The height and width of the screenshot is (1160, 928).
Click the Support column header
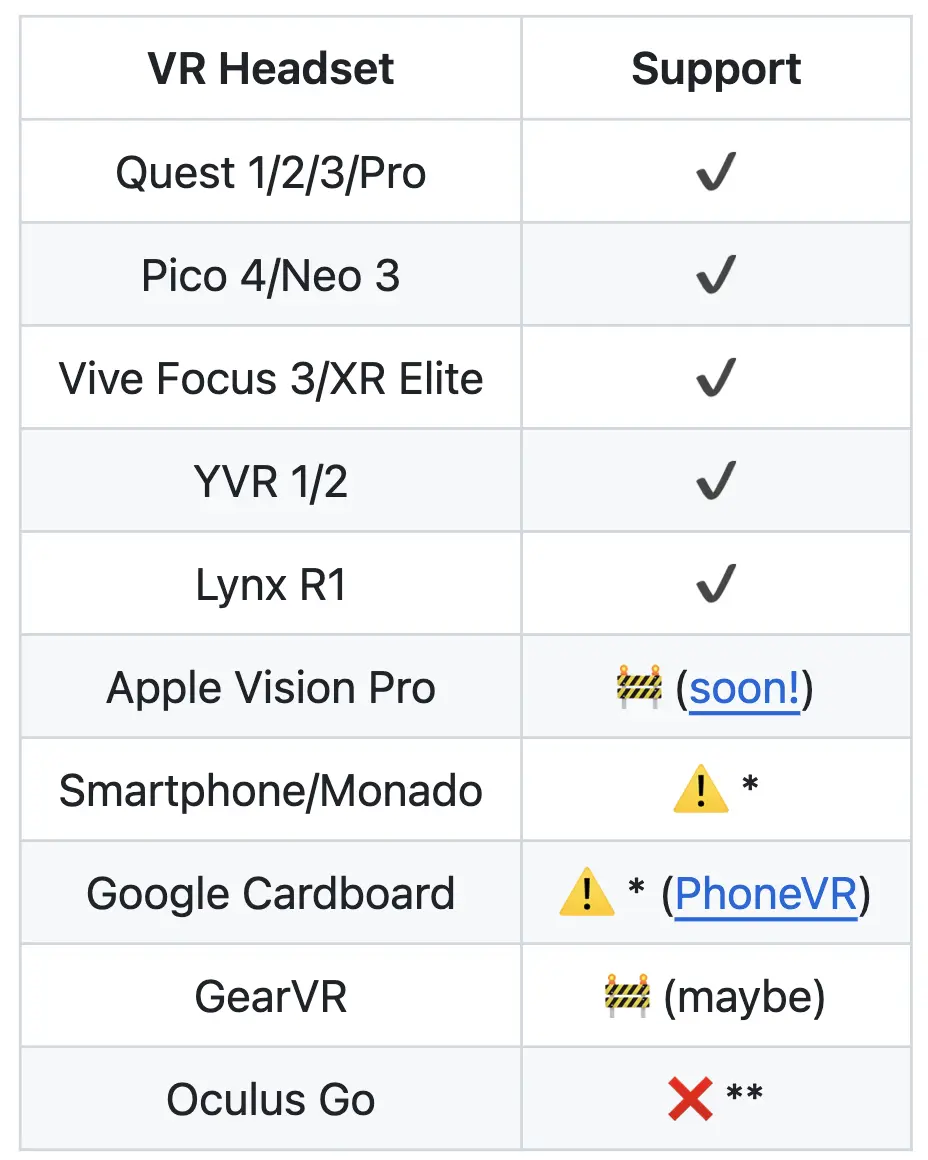716,69
